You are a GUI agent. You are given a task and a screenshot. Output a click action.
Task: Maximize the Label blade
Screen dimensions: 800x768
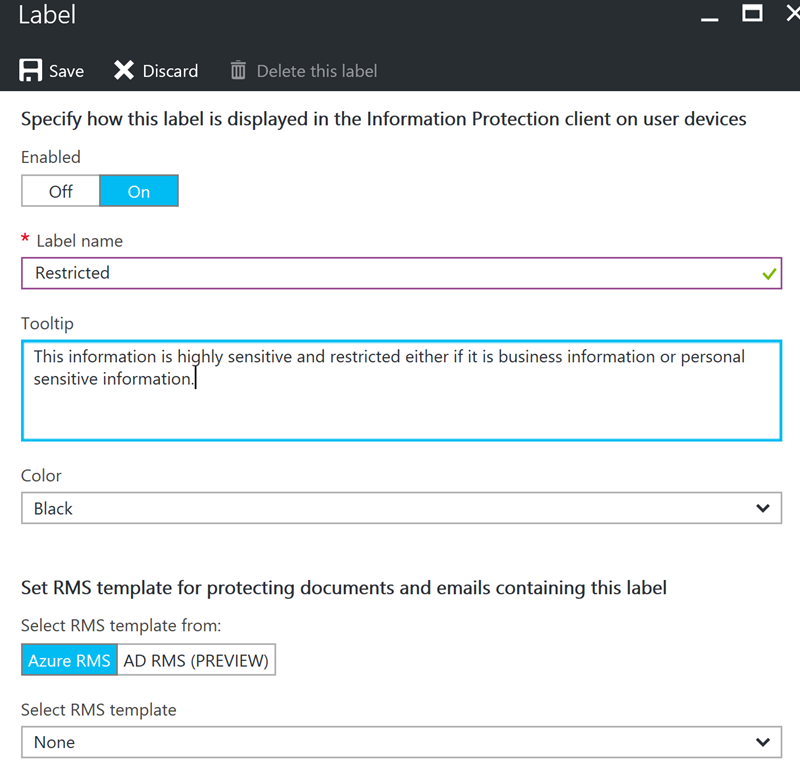coord(752,13)
